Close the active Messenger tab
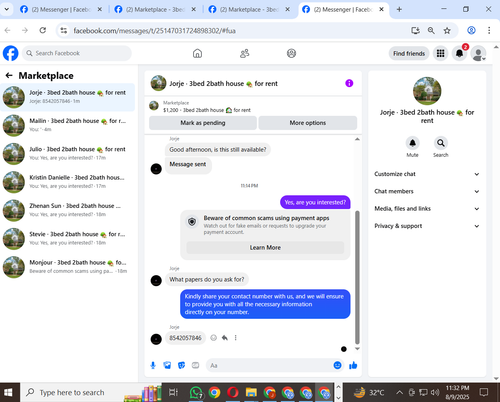The width and height of the screenshot is (500, 402). click(x=382, y=9)
